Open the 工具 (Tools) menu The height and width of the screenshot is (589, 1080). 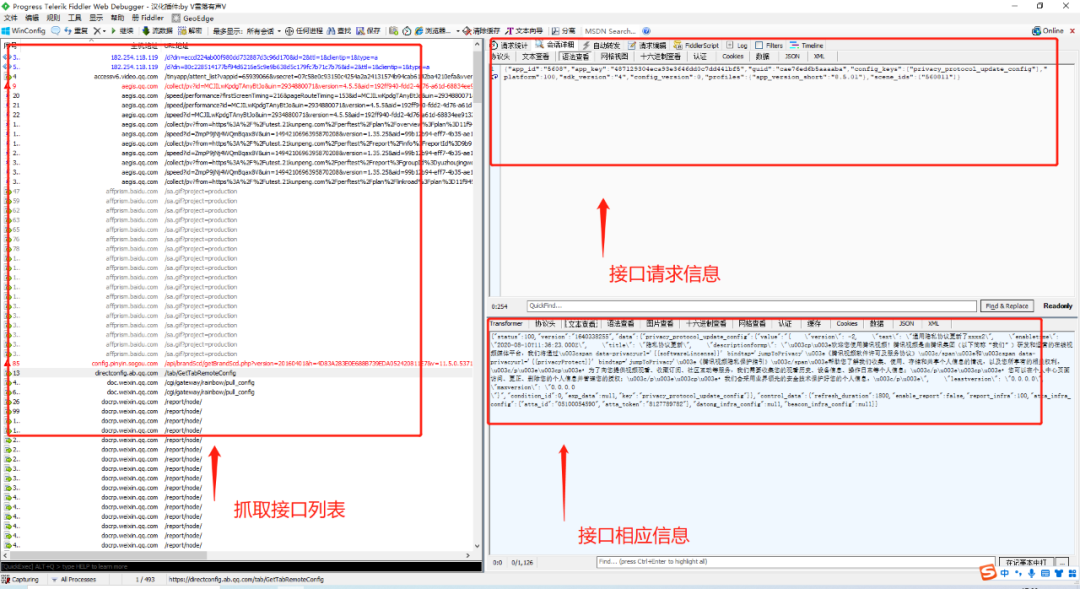coord(74,18)
